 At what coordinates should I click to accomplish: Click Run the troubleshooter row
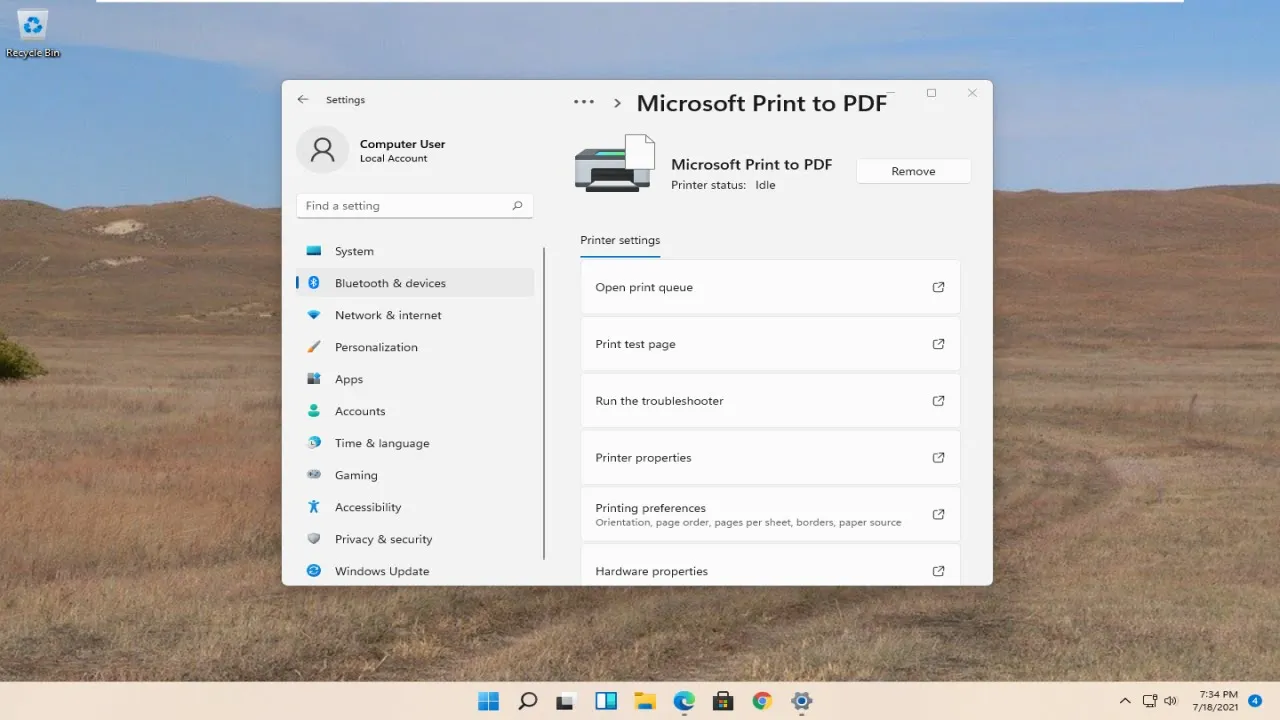(770, 401)
